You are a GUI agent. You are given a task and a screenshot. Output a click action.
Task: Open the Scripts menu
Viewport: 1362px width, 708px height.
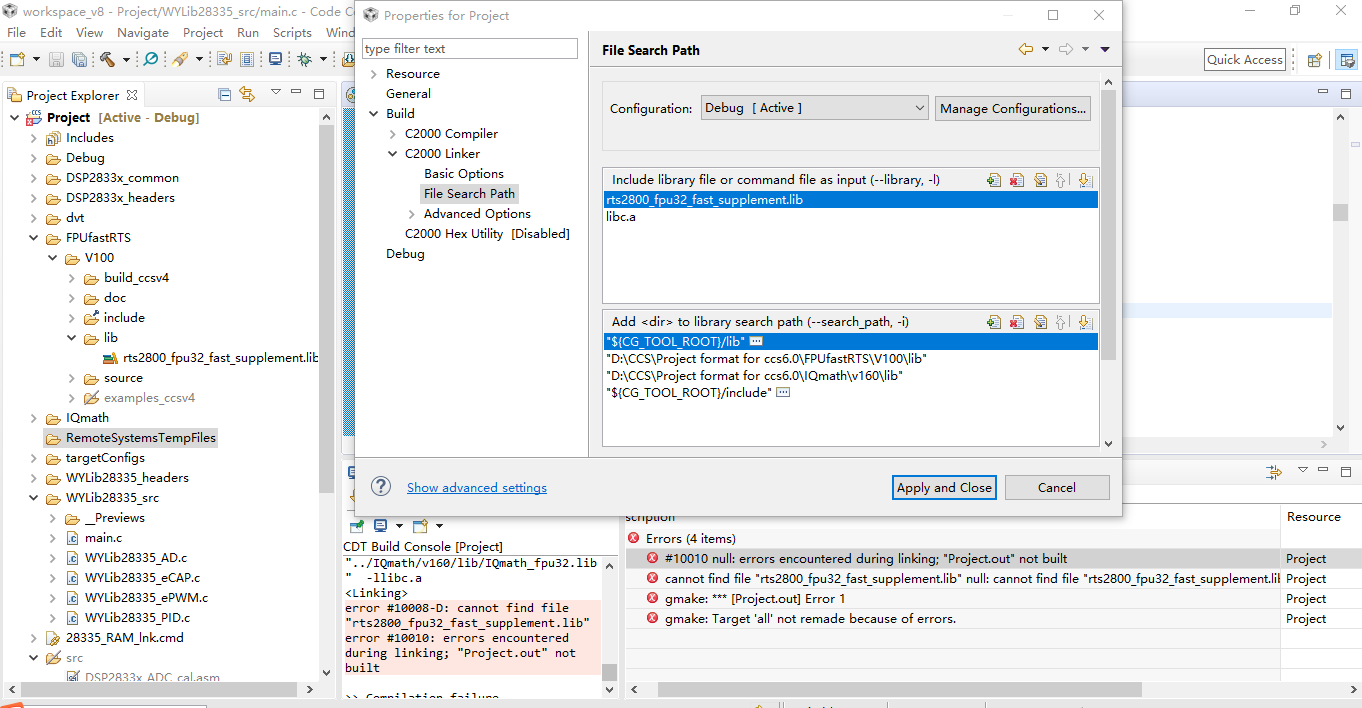pyautogui.click(x=292, y=32)
